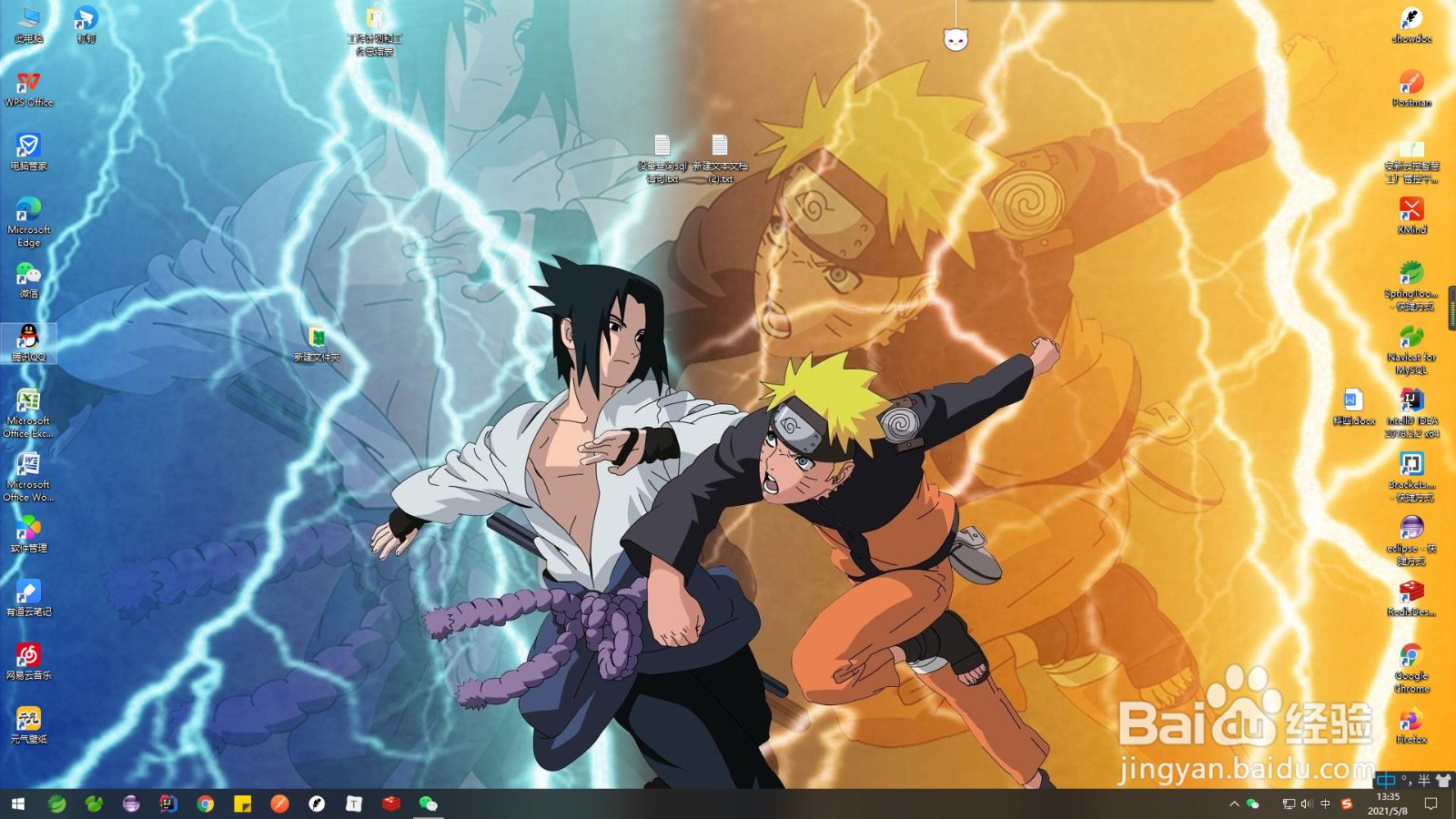Image resolution: width=1456 pixels, height=819 pixels.
Task: Open the Typora 'T' taskbar icon
Action: tap(354, 804)
